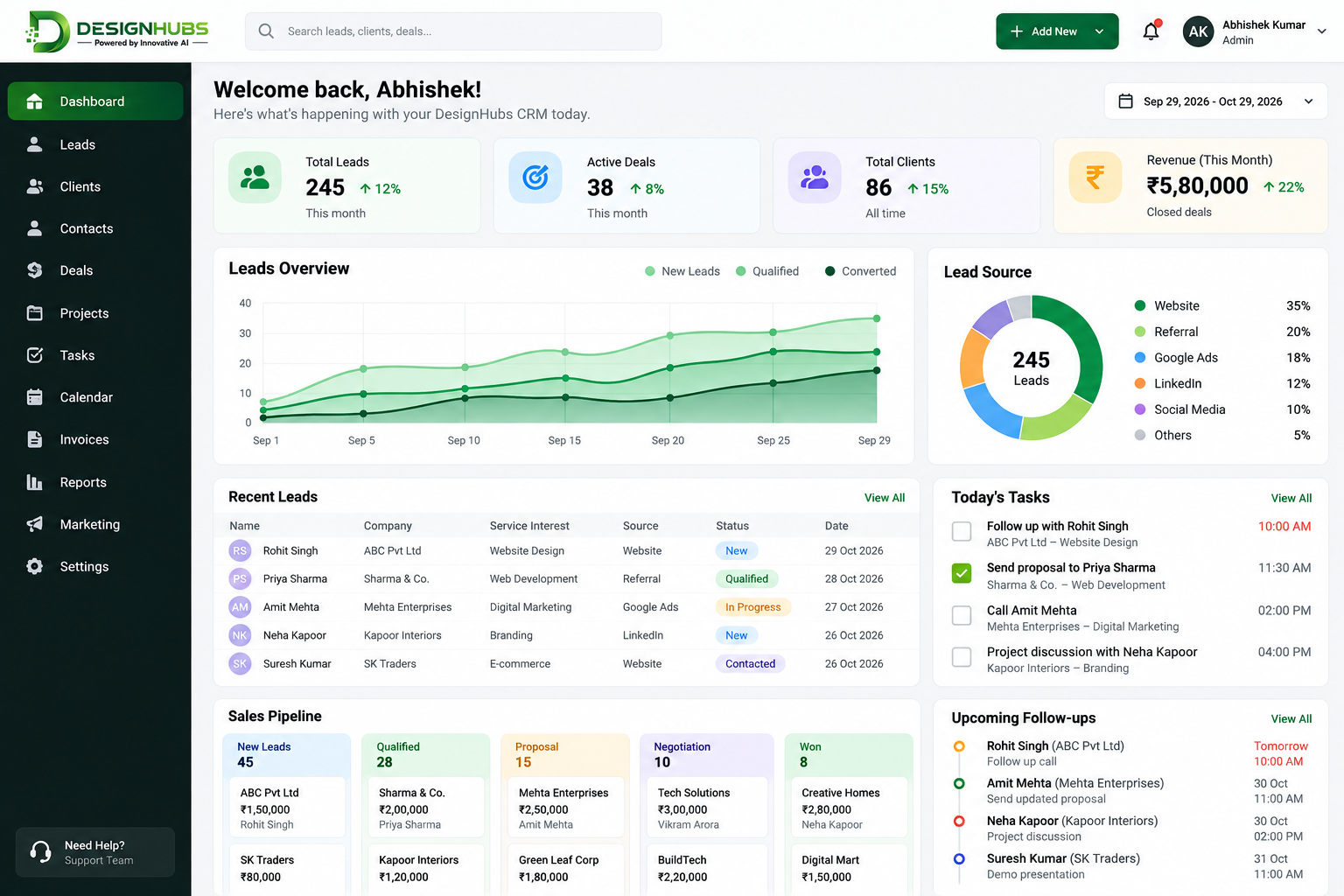Expand the Add New dropdown arrow

point(1100,31)
